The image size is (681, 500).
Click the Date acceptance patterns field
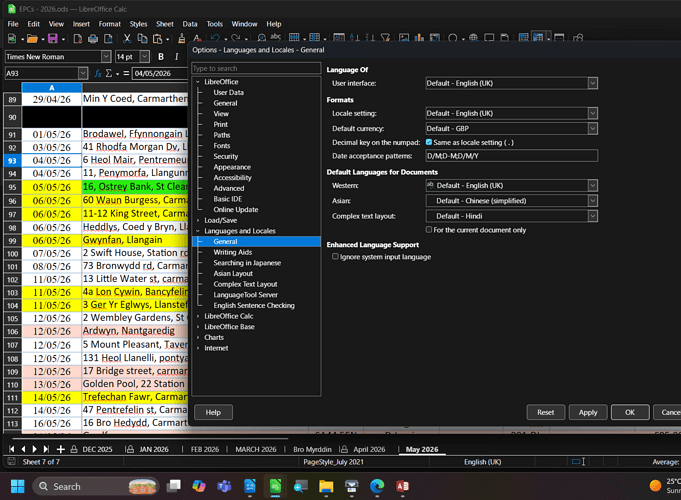[x=512, y=156]
